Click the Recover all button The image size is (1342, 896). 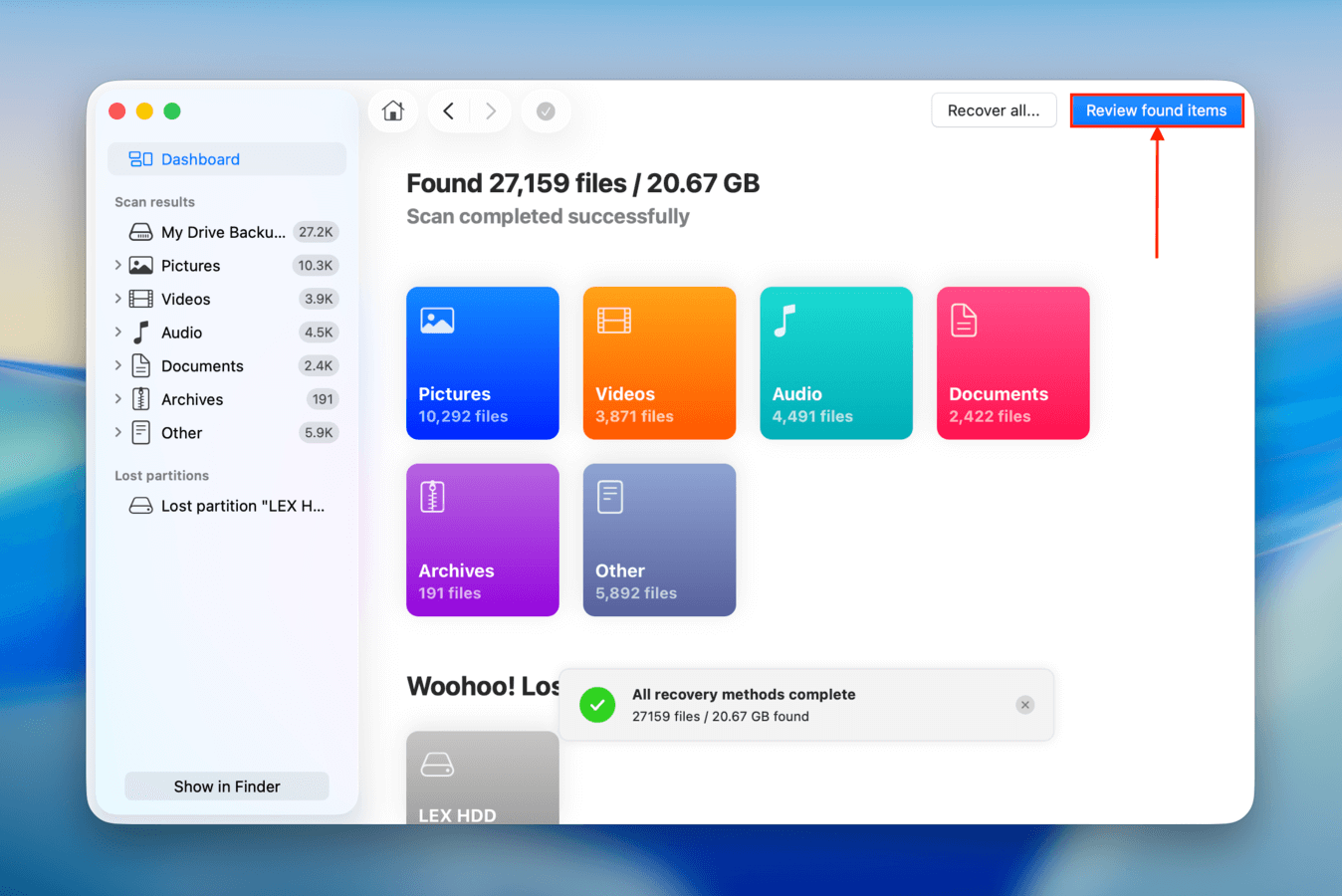pos(994,111)
